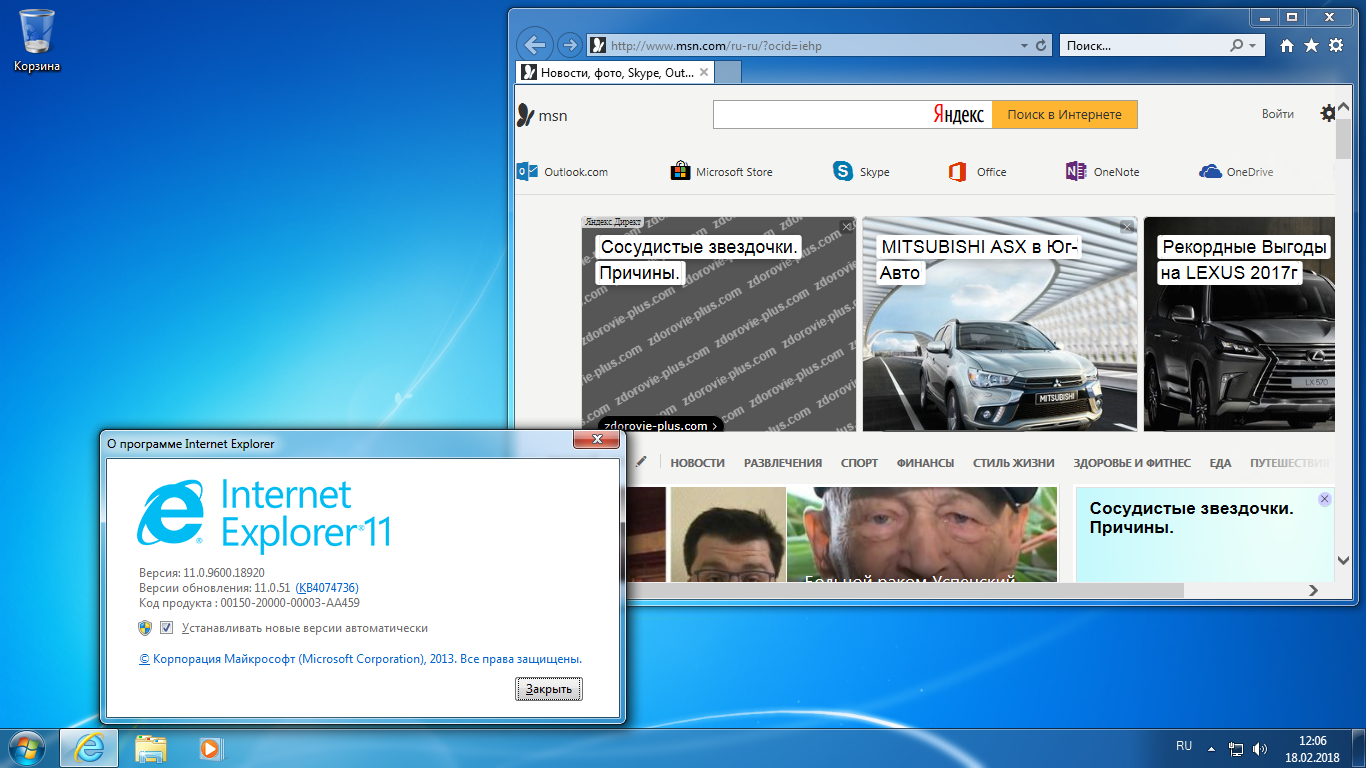
Task: Click the Microsoft Corporation copyright link
Action: (360, 659)
